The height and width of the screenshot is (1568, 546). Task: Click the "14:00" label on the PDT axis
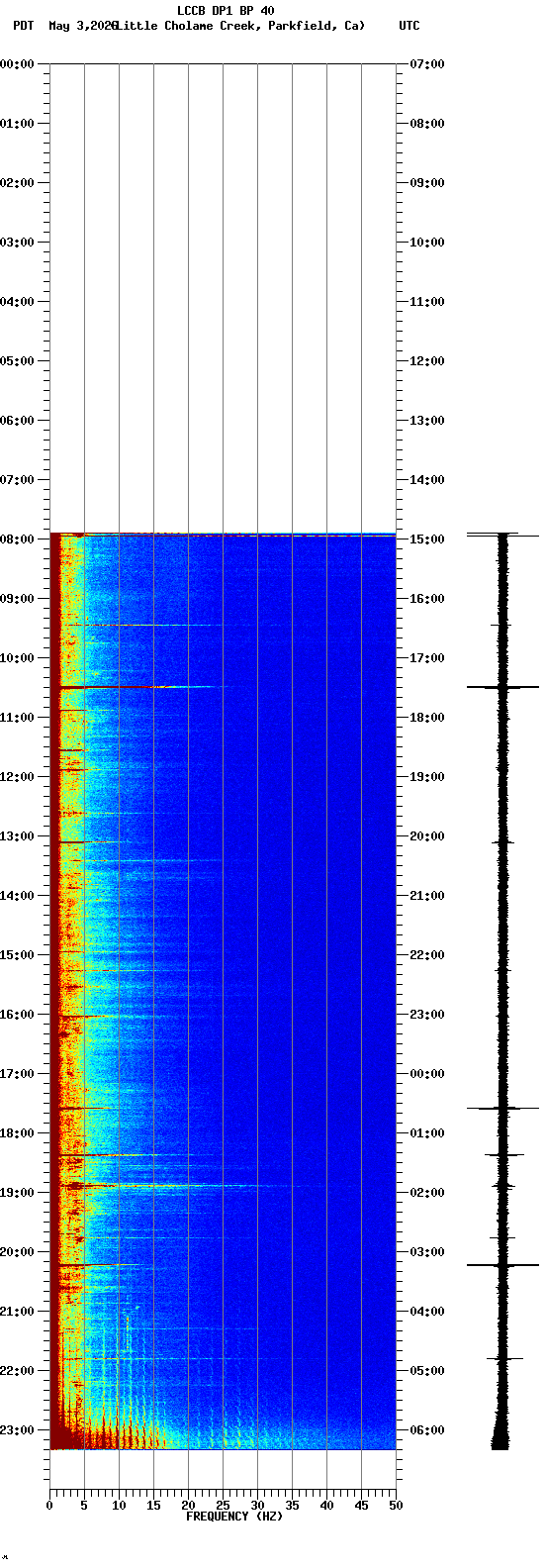[x=17, y=896]
